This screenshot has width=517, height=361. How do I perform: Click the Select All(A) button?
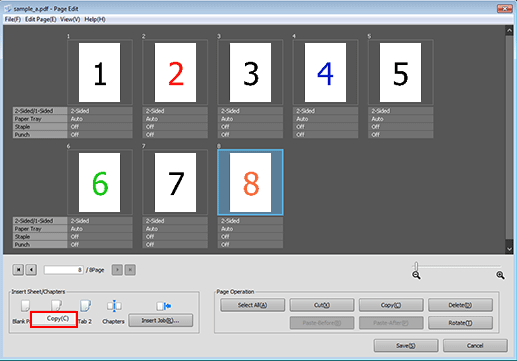click(252, 305)
